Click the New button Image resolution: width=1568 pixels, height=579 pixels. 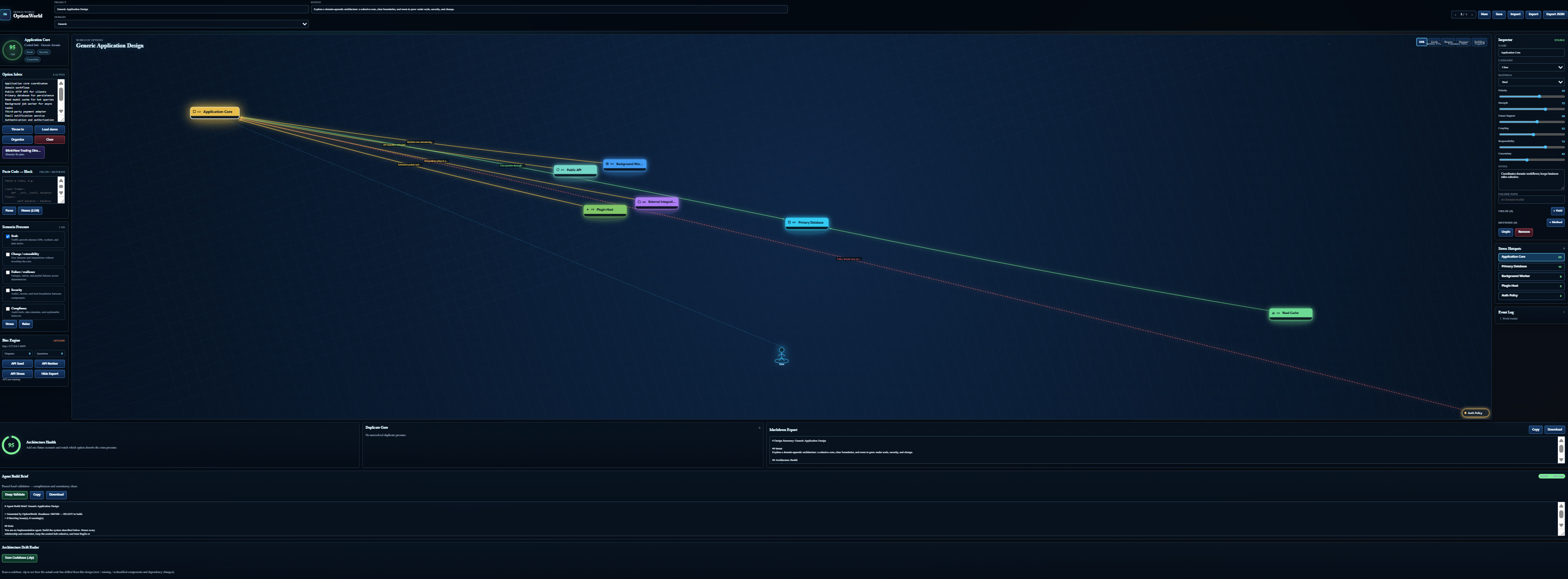click(x=1484, y=15)
